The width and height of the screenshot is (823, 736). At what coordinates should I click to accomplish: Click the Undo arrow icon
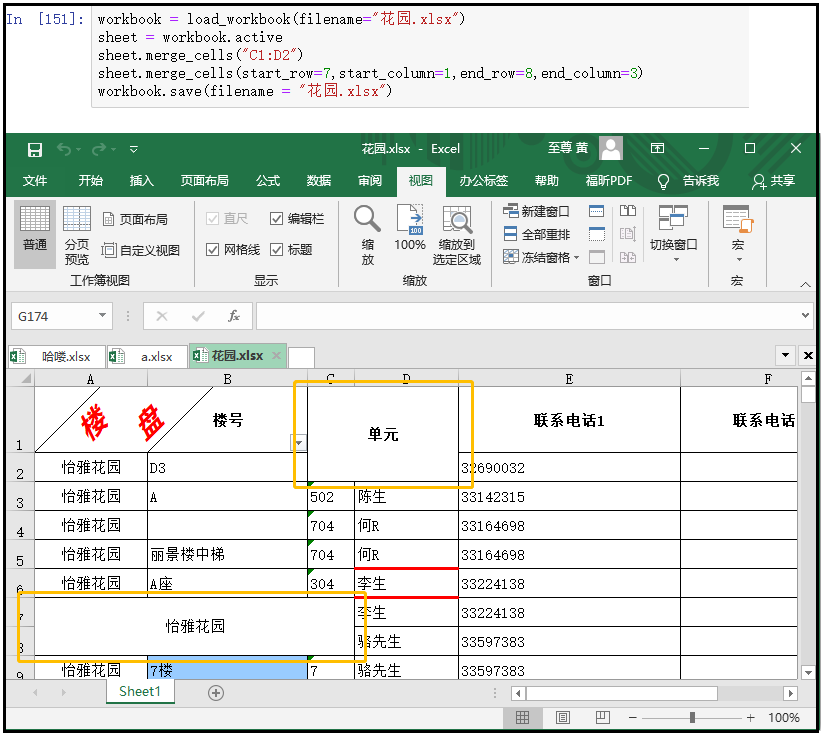pyautogui.click(x=64, y=150)
